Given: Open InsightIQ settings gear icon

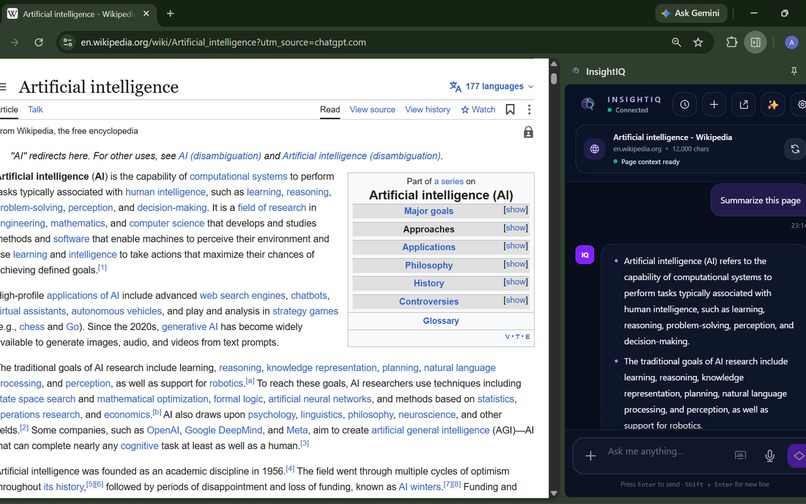Looking at the screenshot, I should [800, 104].
